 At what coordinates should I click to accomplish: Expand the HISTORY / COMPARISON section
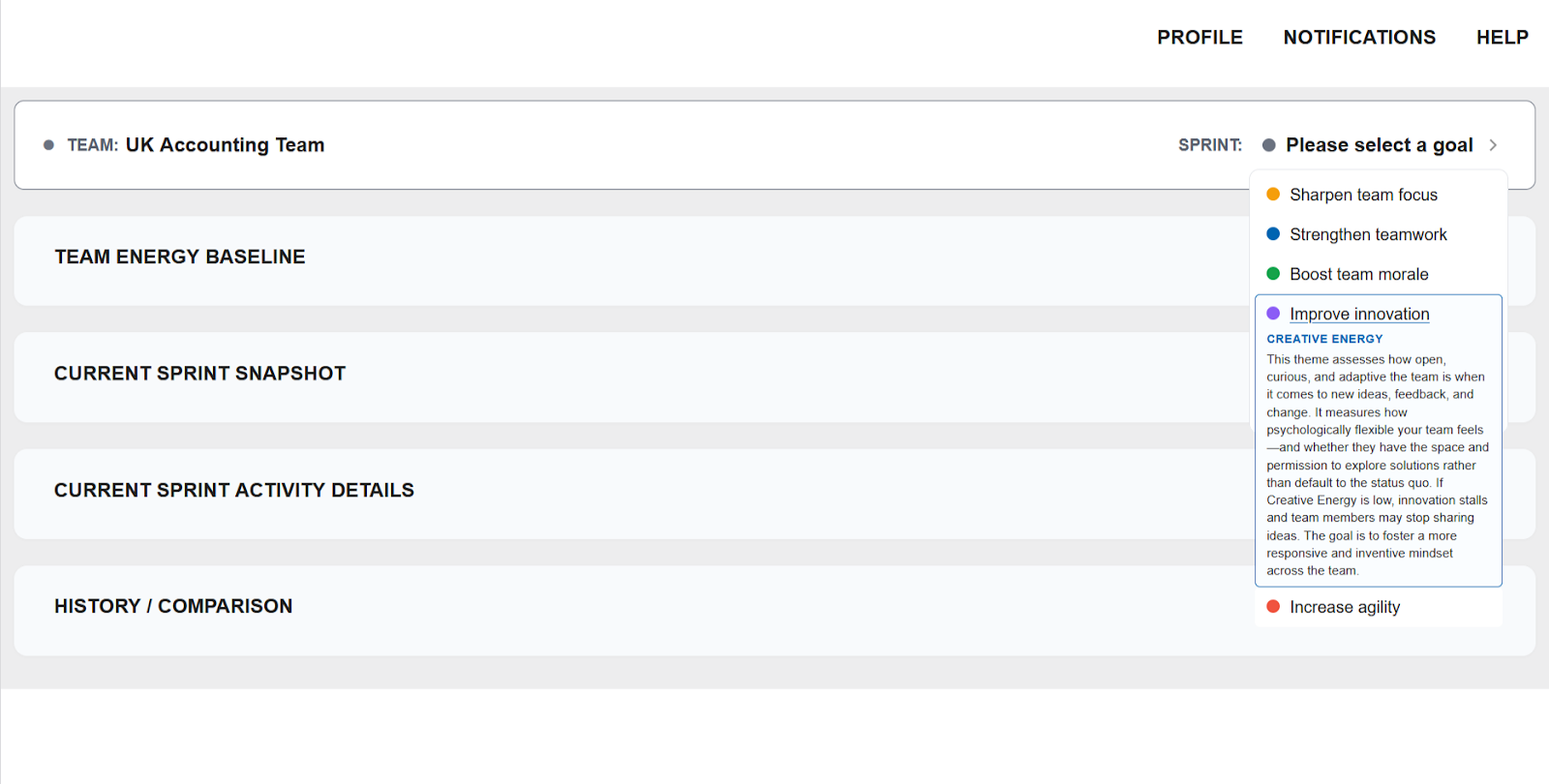tap(173, 606)
